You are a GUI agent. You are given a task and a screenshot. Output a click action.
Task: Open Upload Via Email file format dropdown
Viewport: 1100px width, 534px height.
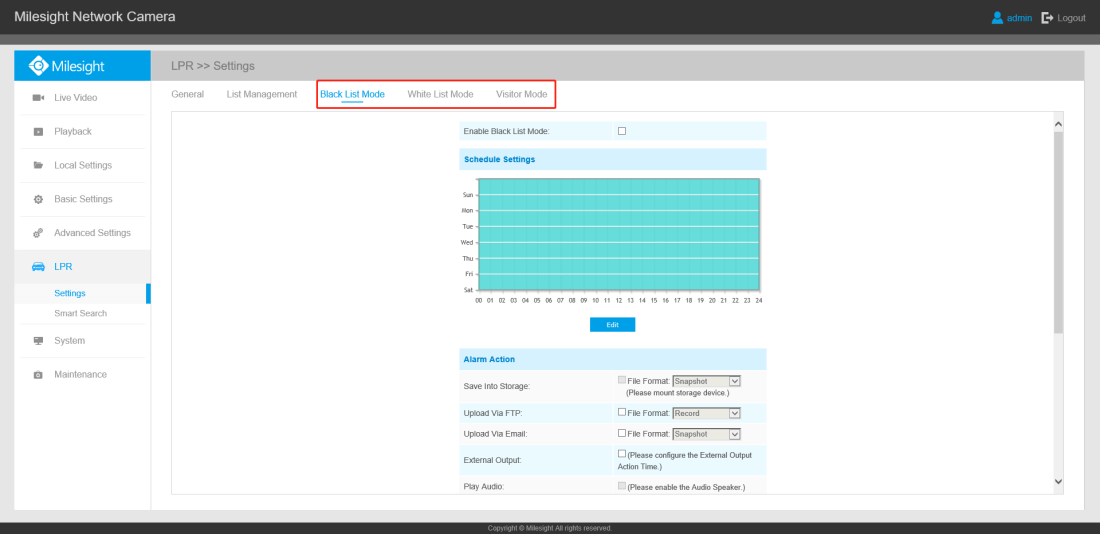(706, 434)
